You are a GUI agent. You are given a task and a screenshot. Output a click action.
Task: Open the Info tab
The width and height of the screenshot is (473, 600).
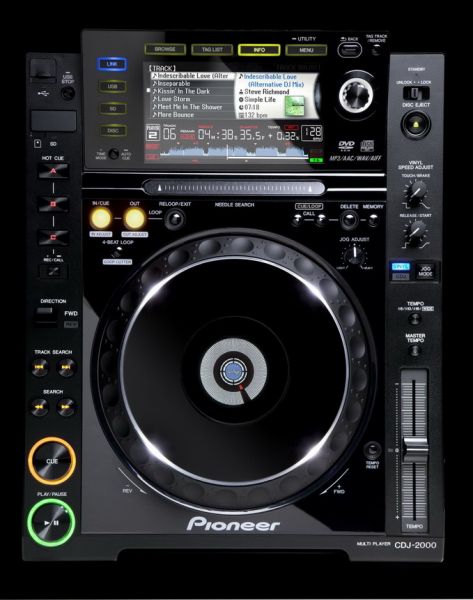click(x=259, y=50)
